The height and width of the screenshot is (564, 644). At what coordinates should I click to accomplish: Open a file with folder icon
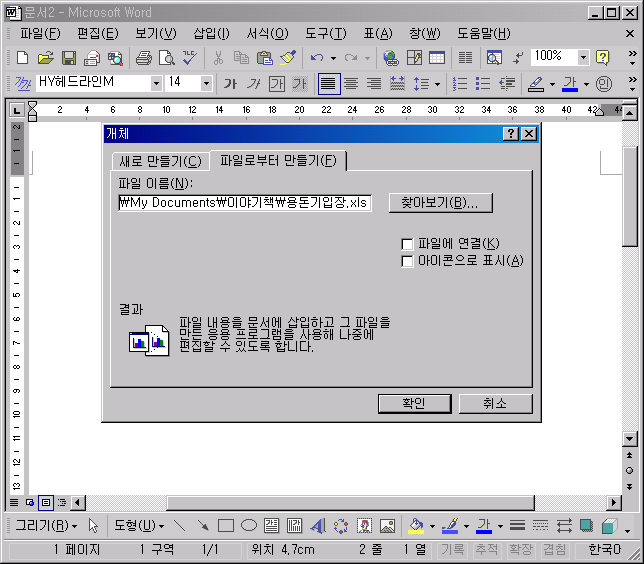coord(46,58)
